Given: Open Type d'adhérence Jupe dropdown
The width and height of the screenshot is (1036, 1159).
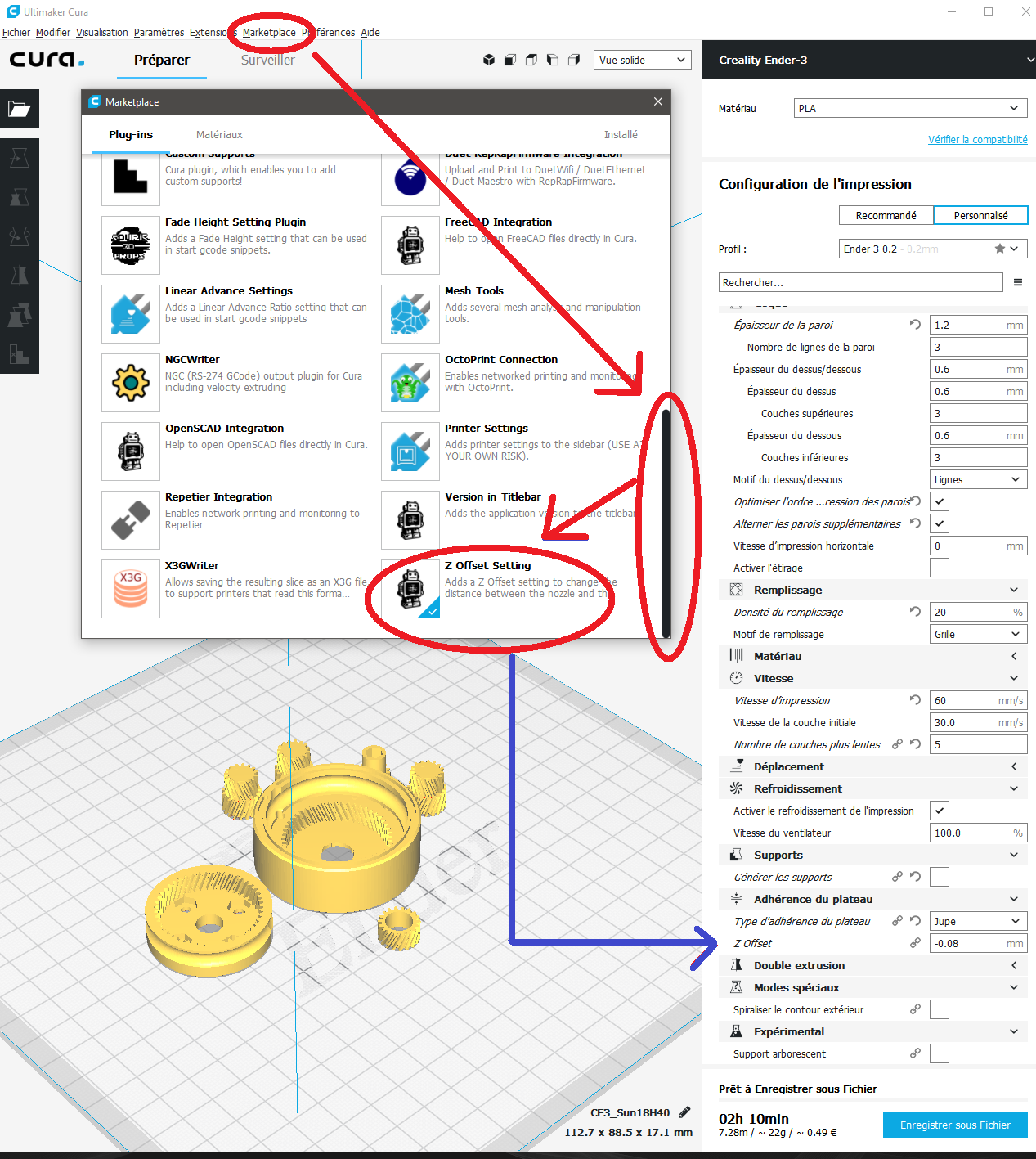Looking at the screenshot, I should (x=979, y=921).
